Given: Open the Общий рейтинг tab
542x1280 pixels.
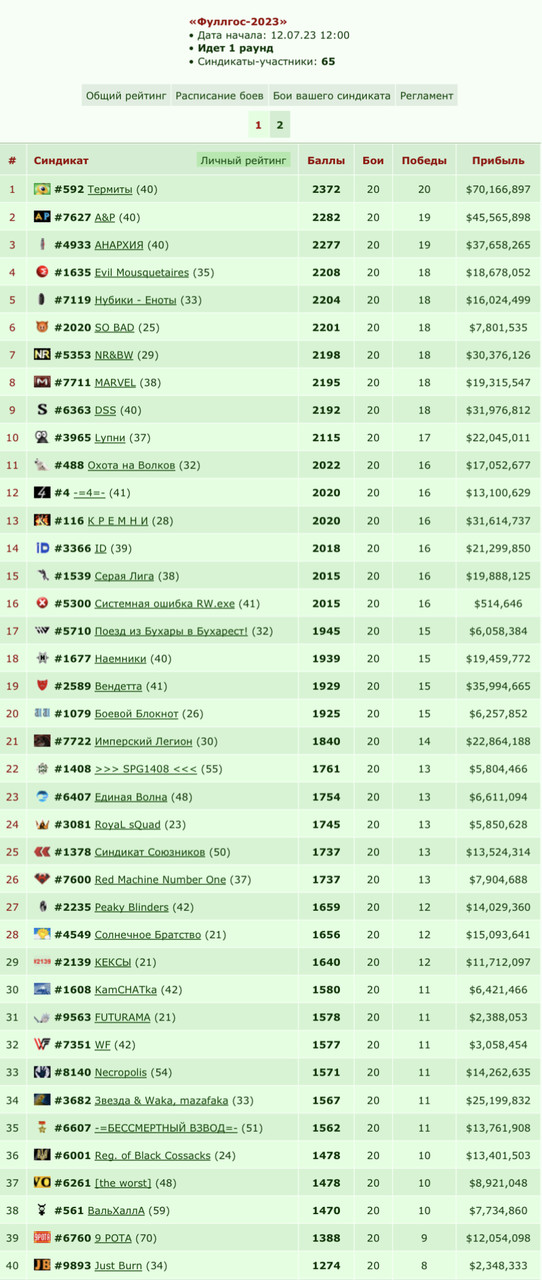Looking at the screenshot, I should (x=126, y=96).
